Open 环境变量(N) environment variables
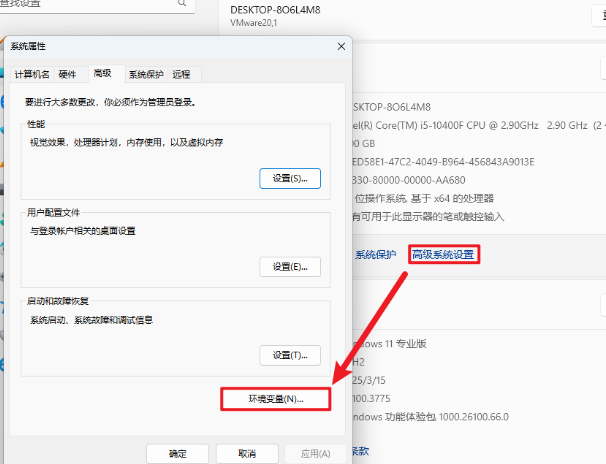The height and width of the screenshot is (464, 606). pos(275,399)
